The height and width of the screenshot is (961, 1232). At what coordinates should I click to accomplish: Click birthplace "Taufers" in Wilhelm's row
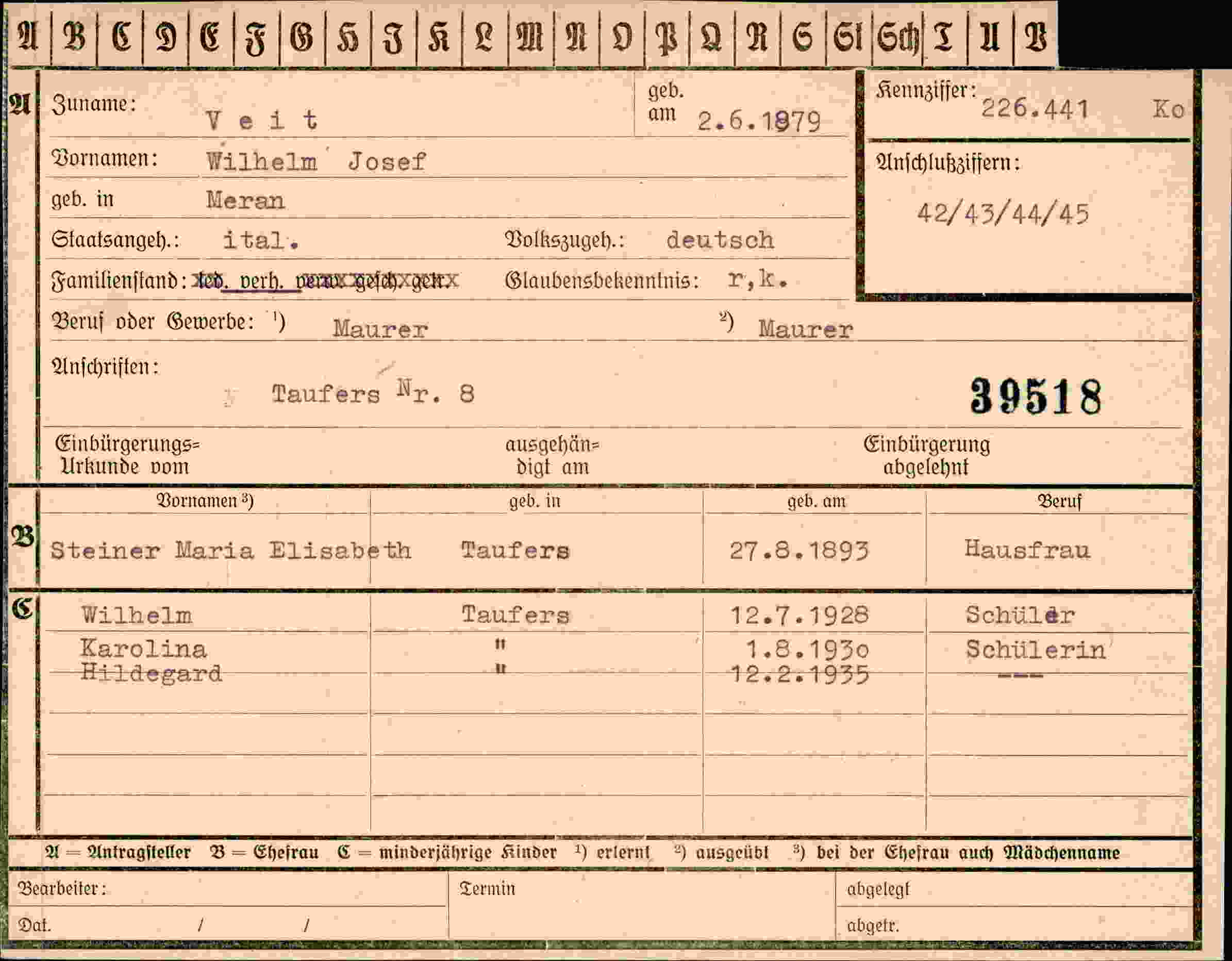pyautogui.click(x=515, y=615)
